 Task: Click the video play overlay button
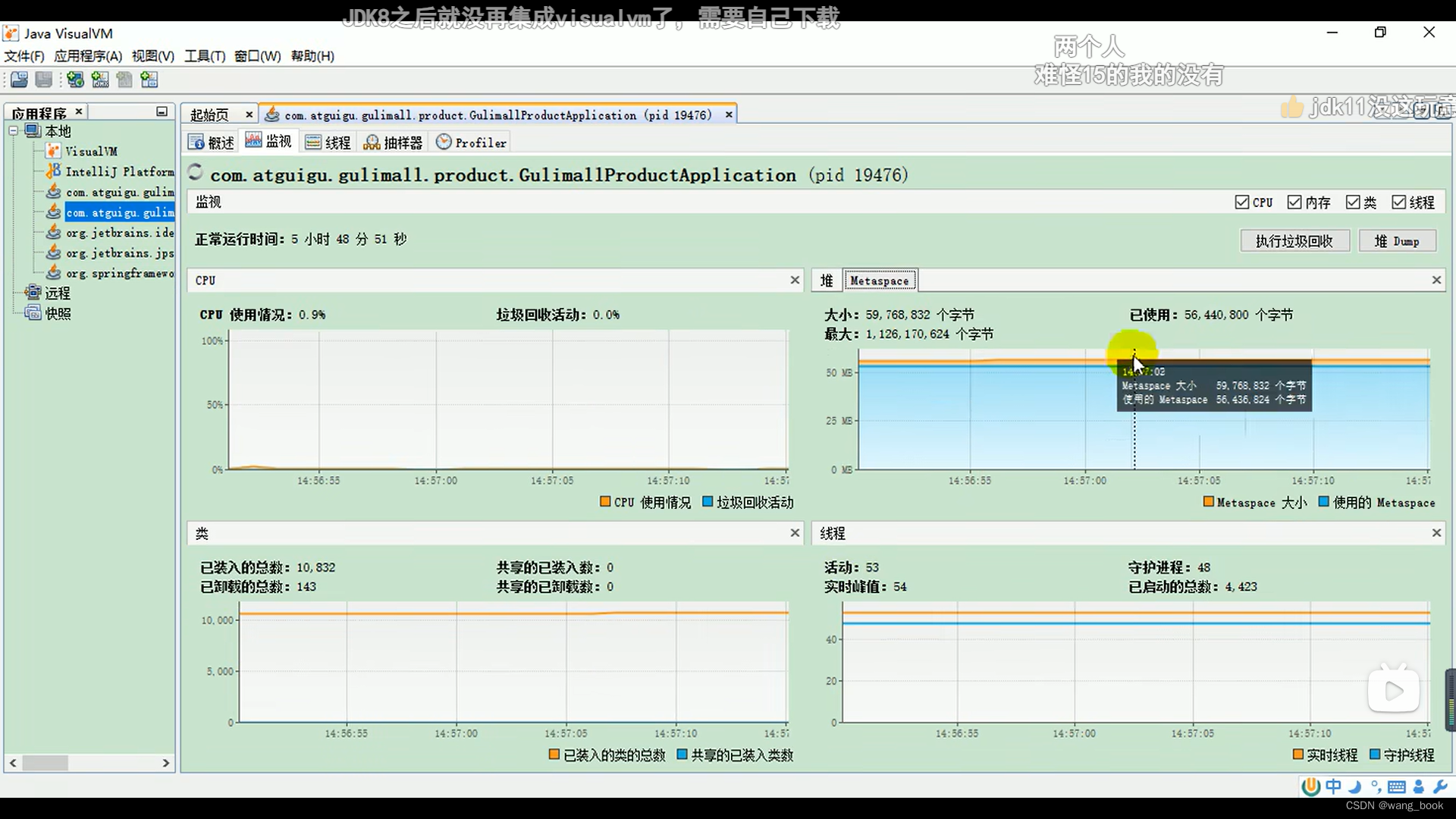coord(1394,689)
